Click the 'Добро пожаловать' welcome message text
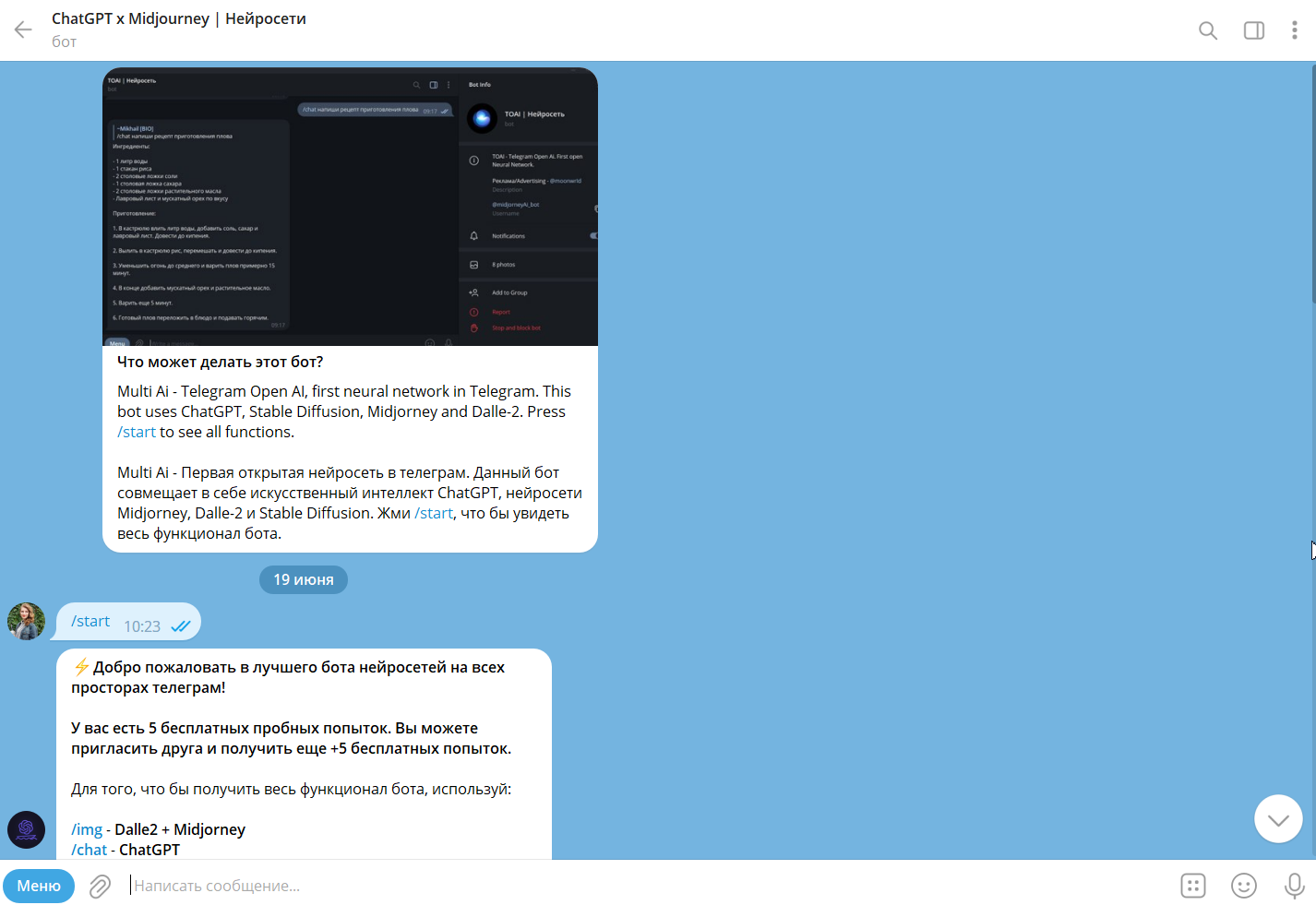 tap(288, 677)
